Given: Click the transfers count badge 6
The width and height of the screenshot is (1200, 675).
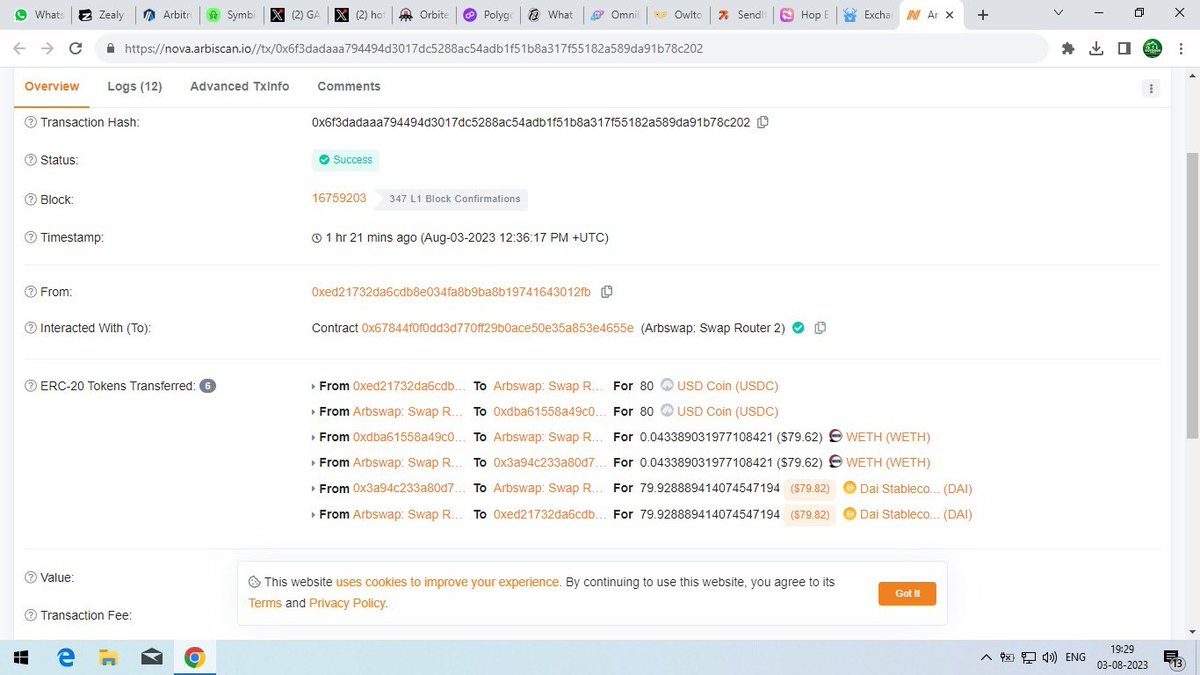Looking at the screenshot, I should click(x=208, y=386).
